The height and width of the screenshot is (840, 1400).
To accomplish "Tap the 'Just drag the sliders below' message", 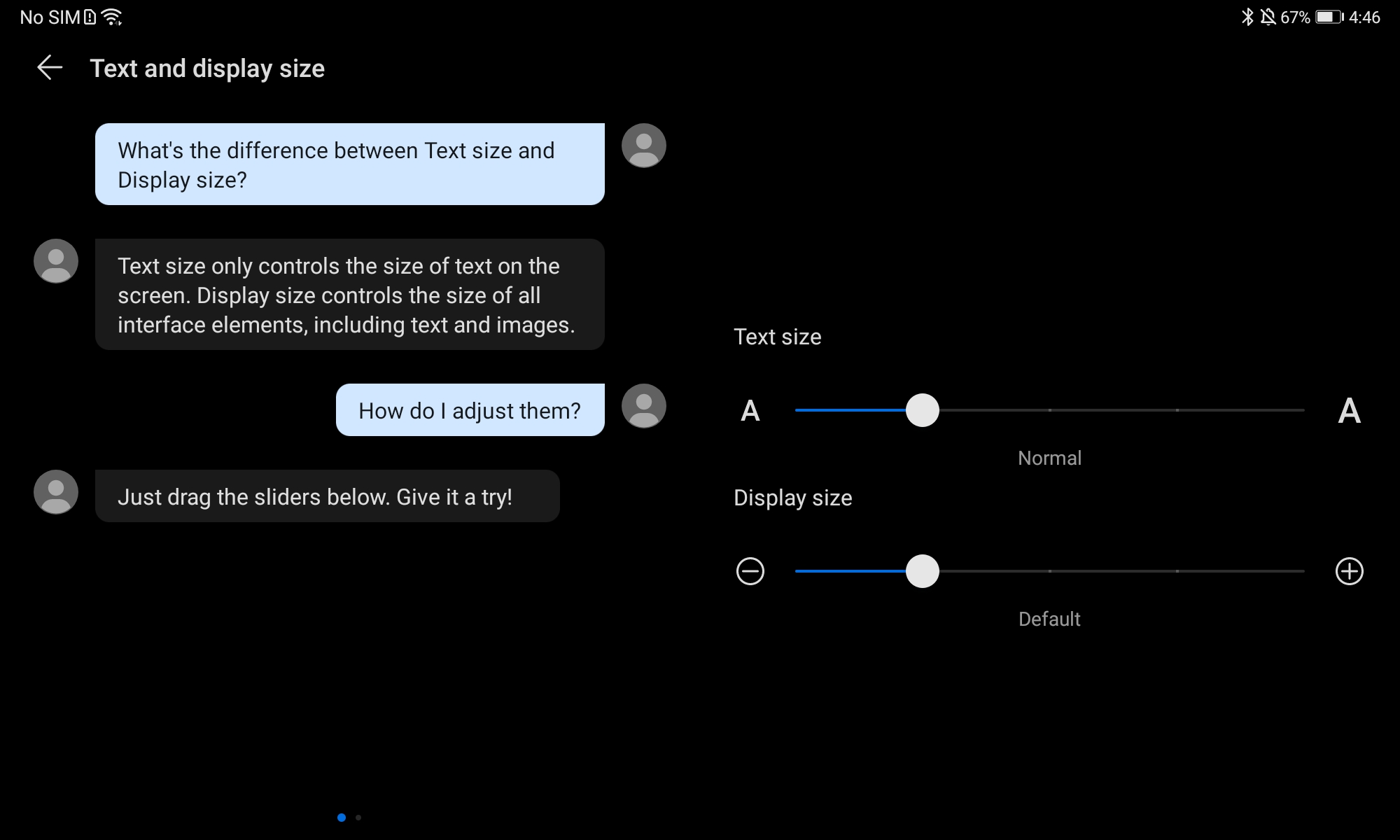I will 327,496.
